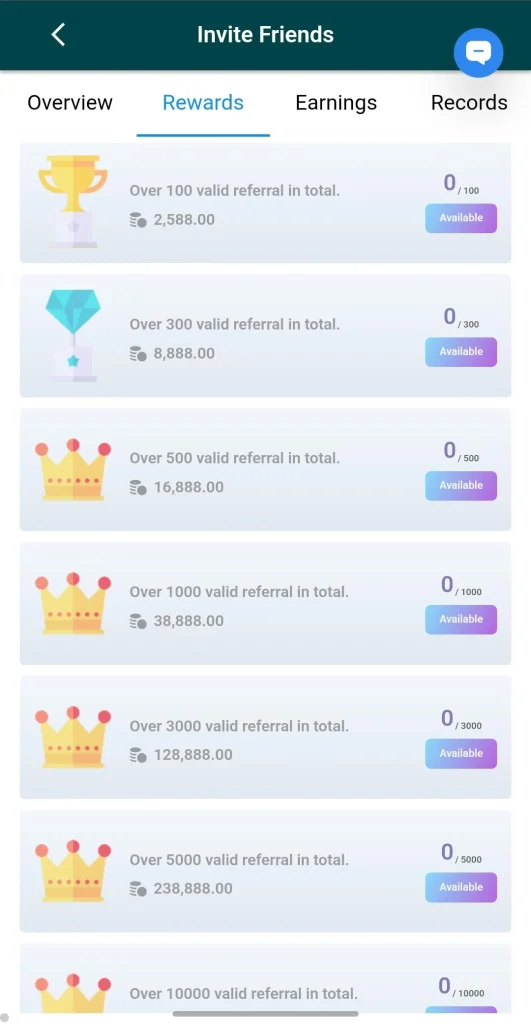Tap the crown icon for 5000 referrals
This screenshot has width=531, height=1024.
72,871
